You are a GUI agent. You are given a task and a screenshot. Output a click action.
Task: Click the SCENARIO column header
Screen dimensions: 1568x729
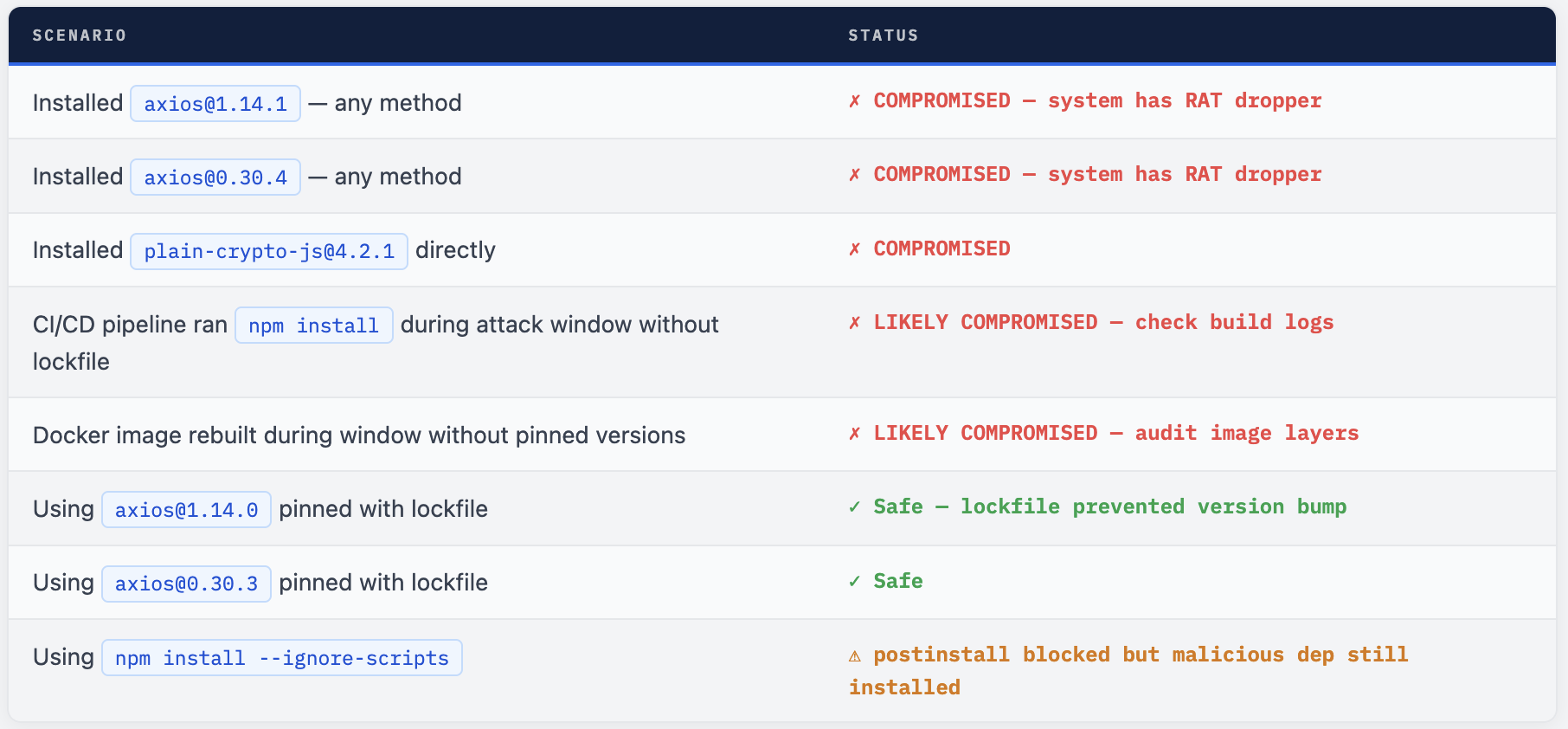click(x=80, y=35)
